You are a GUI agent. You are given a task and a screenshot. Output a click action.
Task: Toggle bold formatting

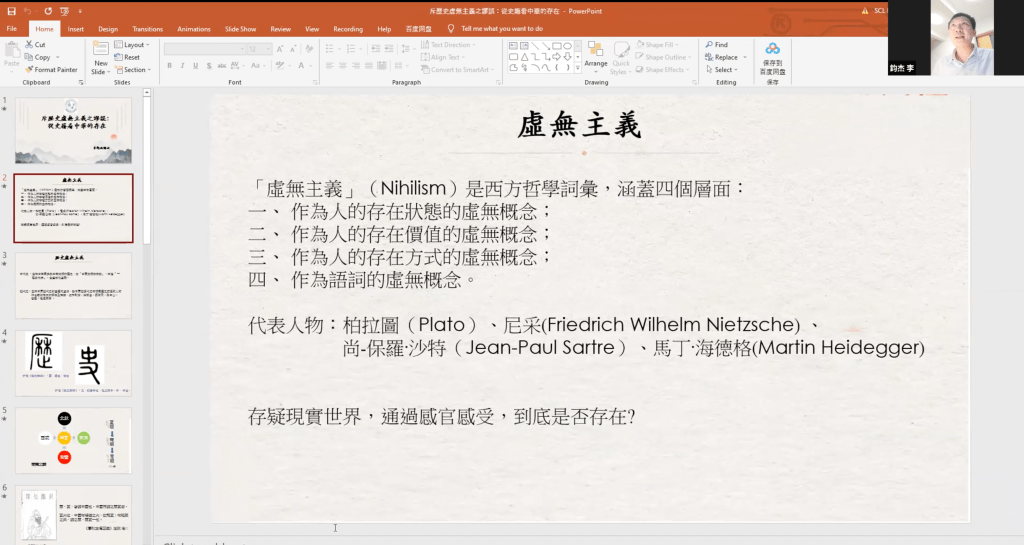[170, 66]
